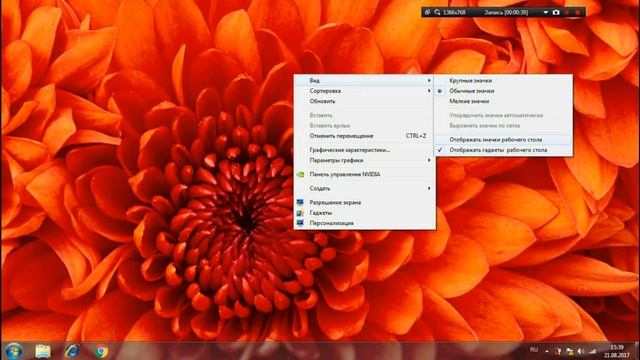Take a snapshot with the recorder camera icon
Viewport: 640px width, 360px height.
pos(556,13)
